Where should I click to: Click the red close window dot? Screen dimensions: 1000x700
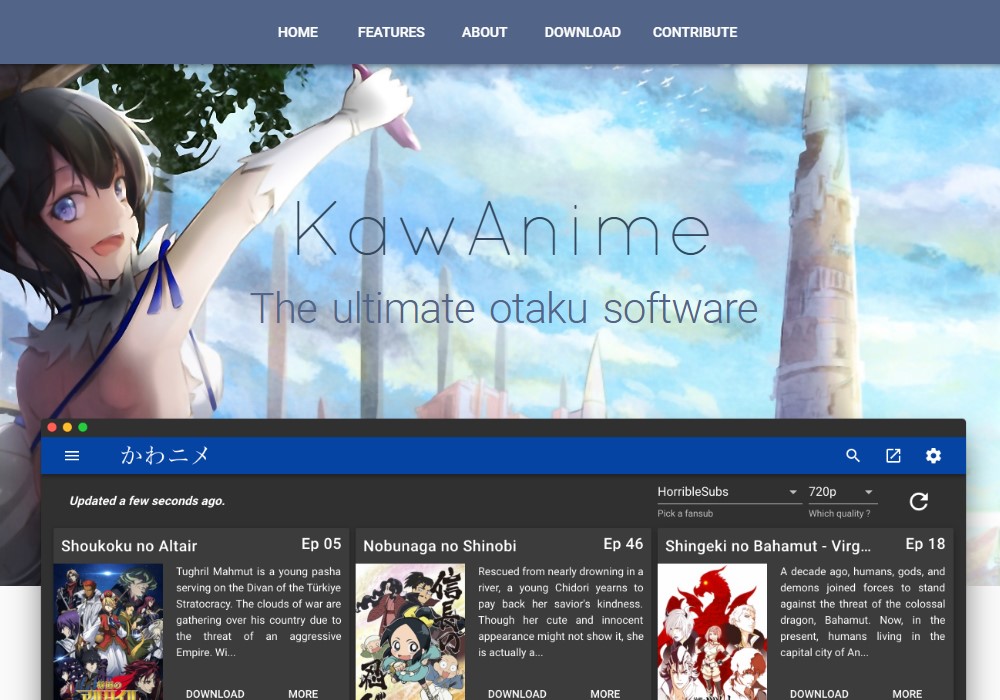(52, 427)
